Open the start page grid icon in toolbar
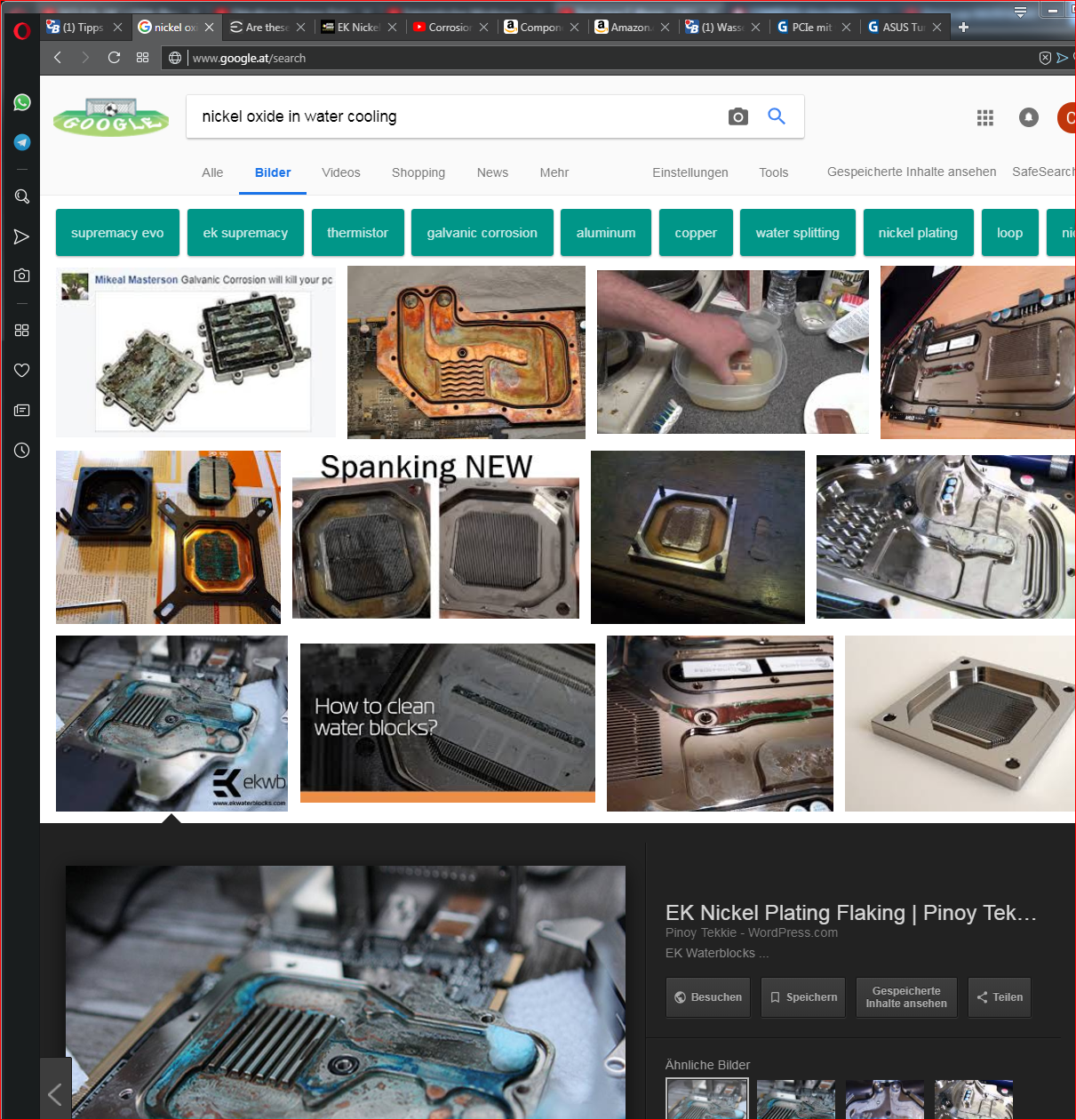Viewport: 1076px width, 1120px height. click(x=142, y=58)
